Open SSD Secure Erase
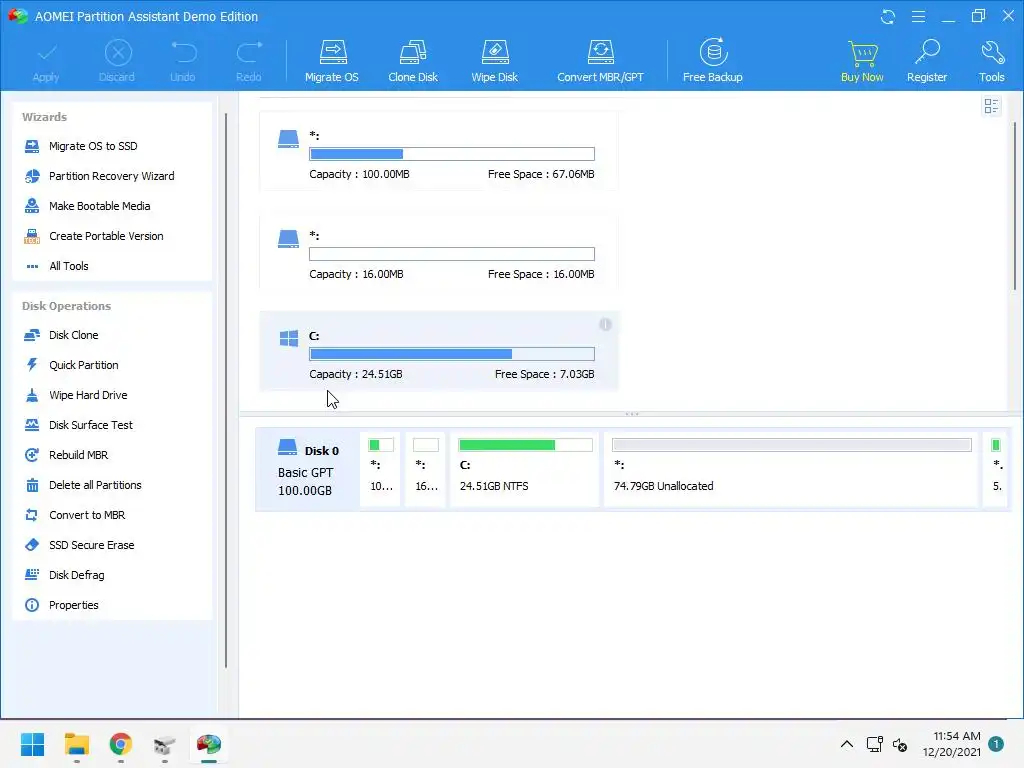The height and width of the screenshot is (768, 1024). point(91,545)
